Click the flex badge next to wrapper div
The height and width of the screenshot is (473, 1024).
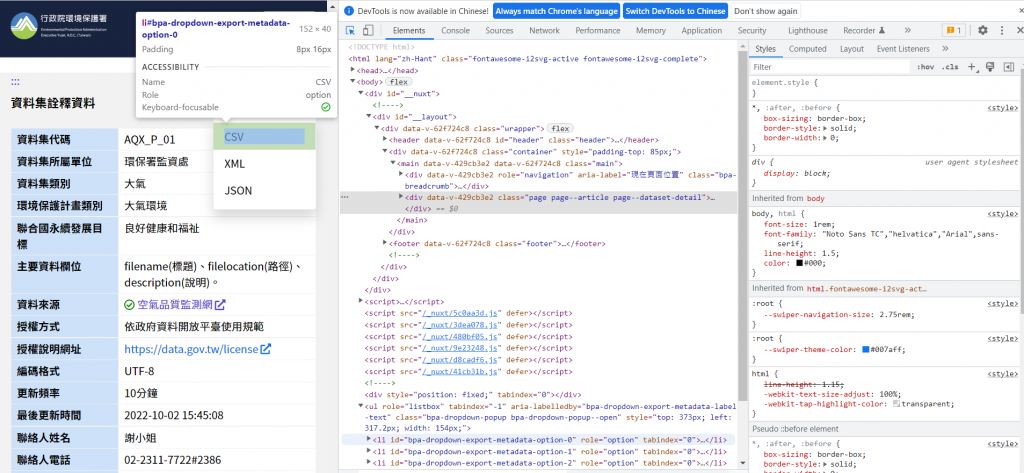coord(560,128)
